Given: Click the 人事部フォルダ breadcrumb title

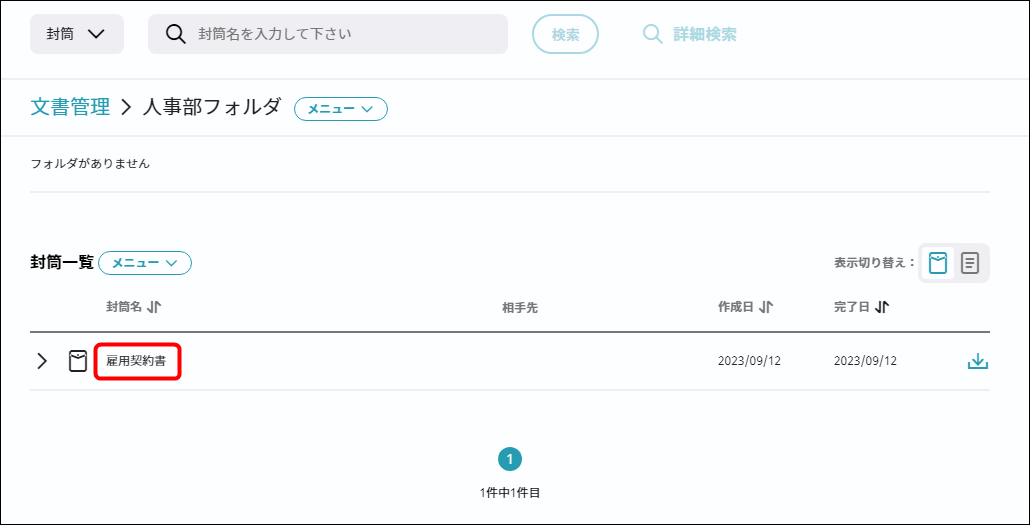Looking at the screenshot, I should (x=212, y=107).
